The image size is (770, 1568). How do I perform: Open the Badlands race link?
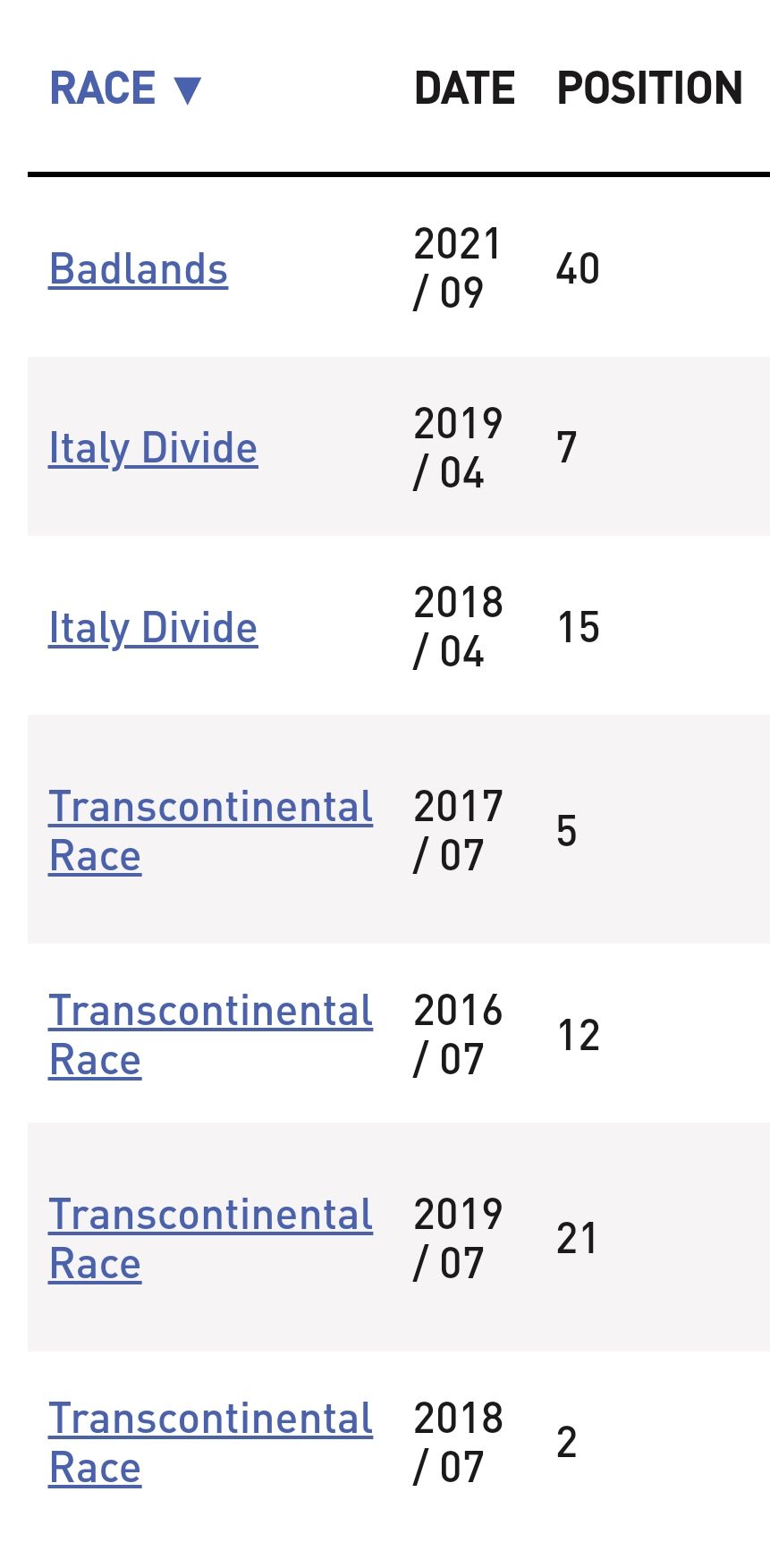click(139, 269)
